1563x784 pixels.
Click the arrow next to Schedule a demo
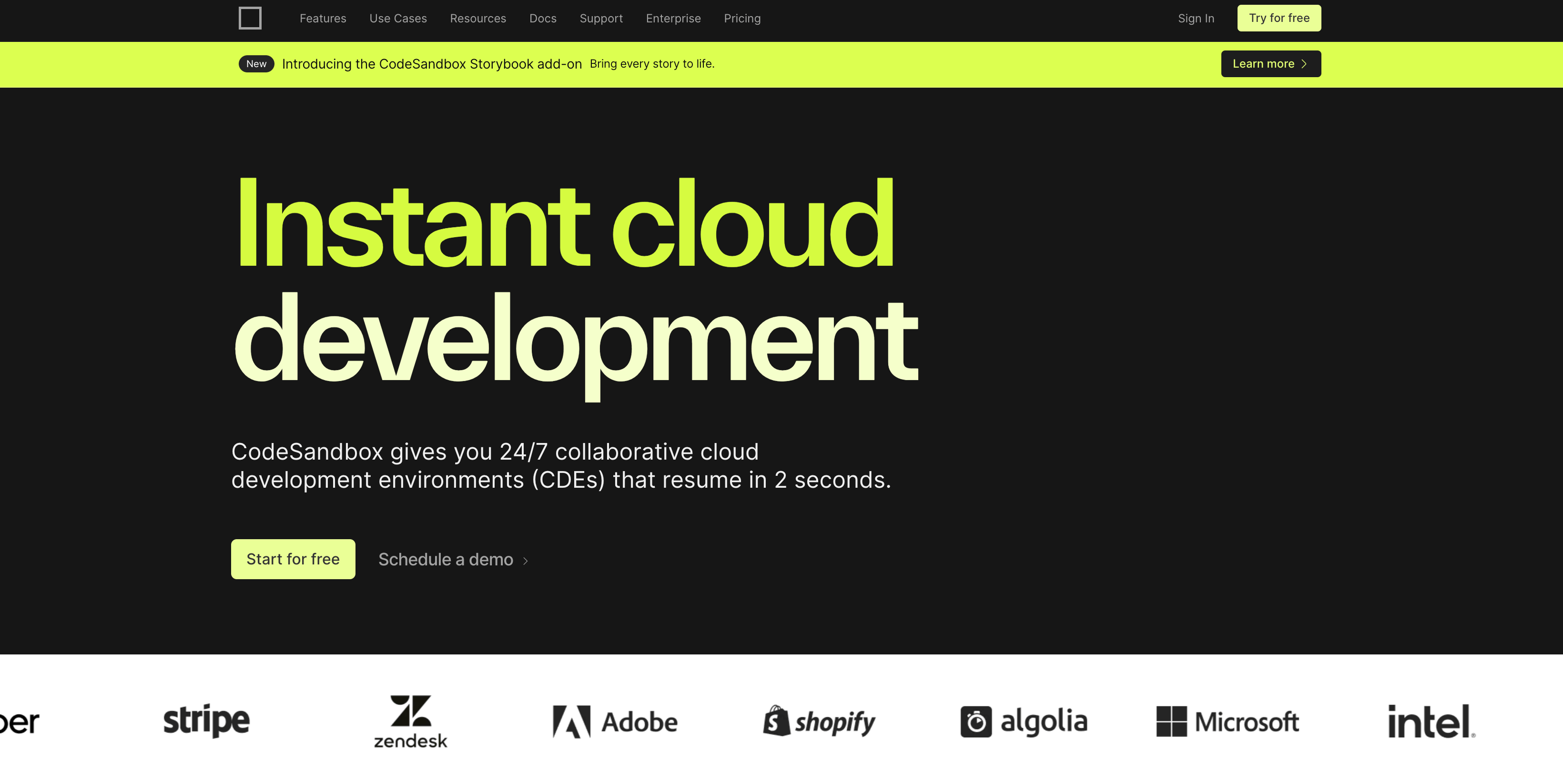(x=526, y=561)
